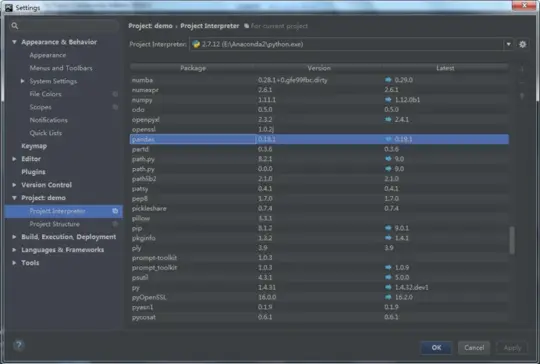The width and height of the screenshot is (540, 364).
Task: Click the icon before 'For current project'
Action: pyautogui.click(x=247, y=26)
